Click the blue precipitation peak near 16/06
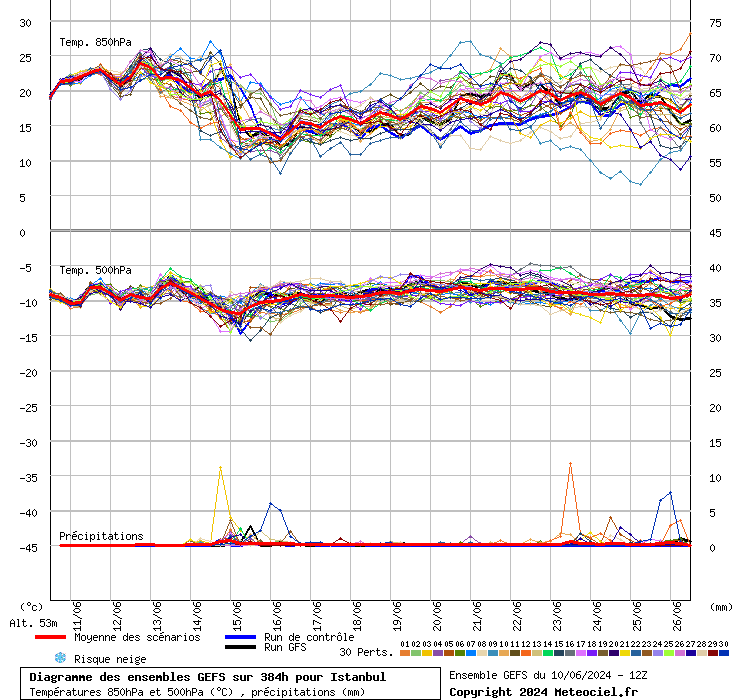Viewport: 740px width, 700px height. (271, 504)
